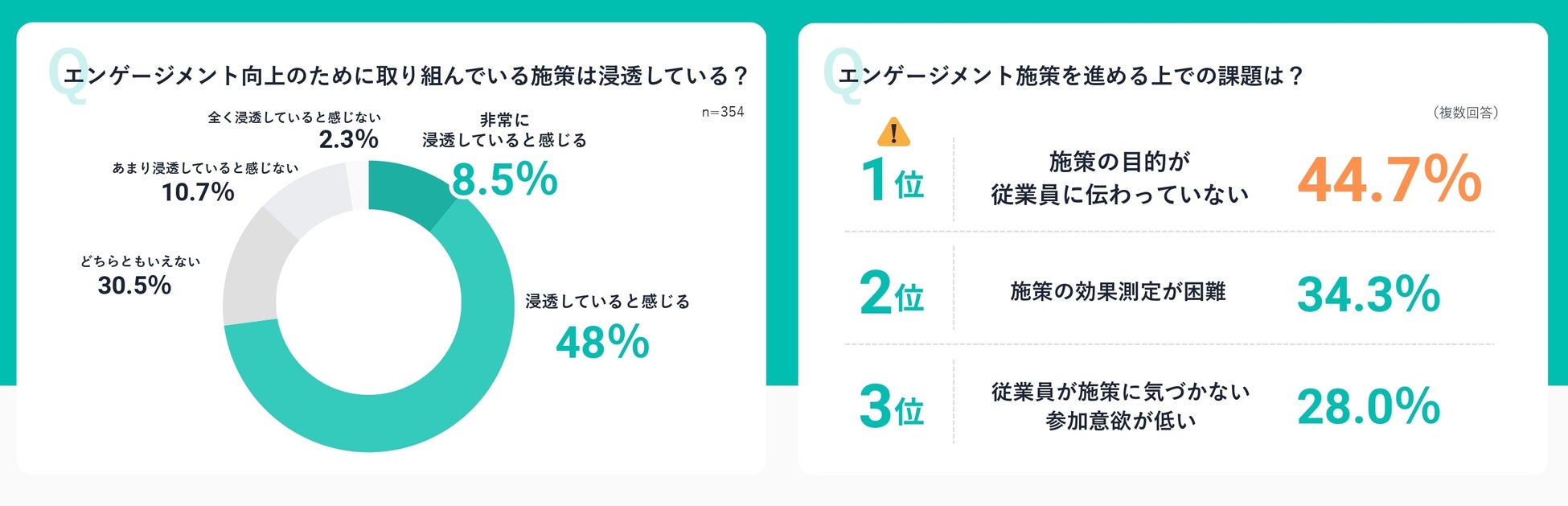Click the Q icon beside the right question title

pyautogui.click(x=843, y=76)
